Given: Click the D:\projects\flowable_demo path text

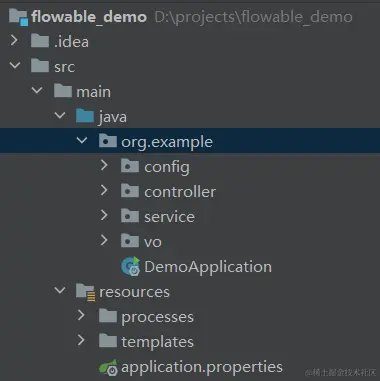Looking at the screenshot, I should coord(254,17).
